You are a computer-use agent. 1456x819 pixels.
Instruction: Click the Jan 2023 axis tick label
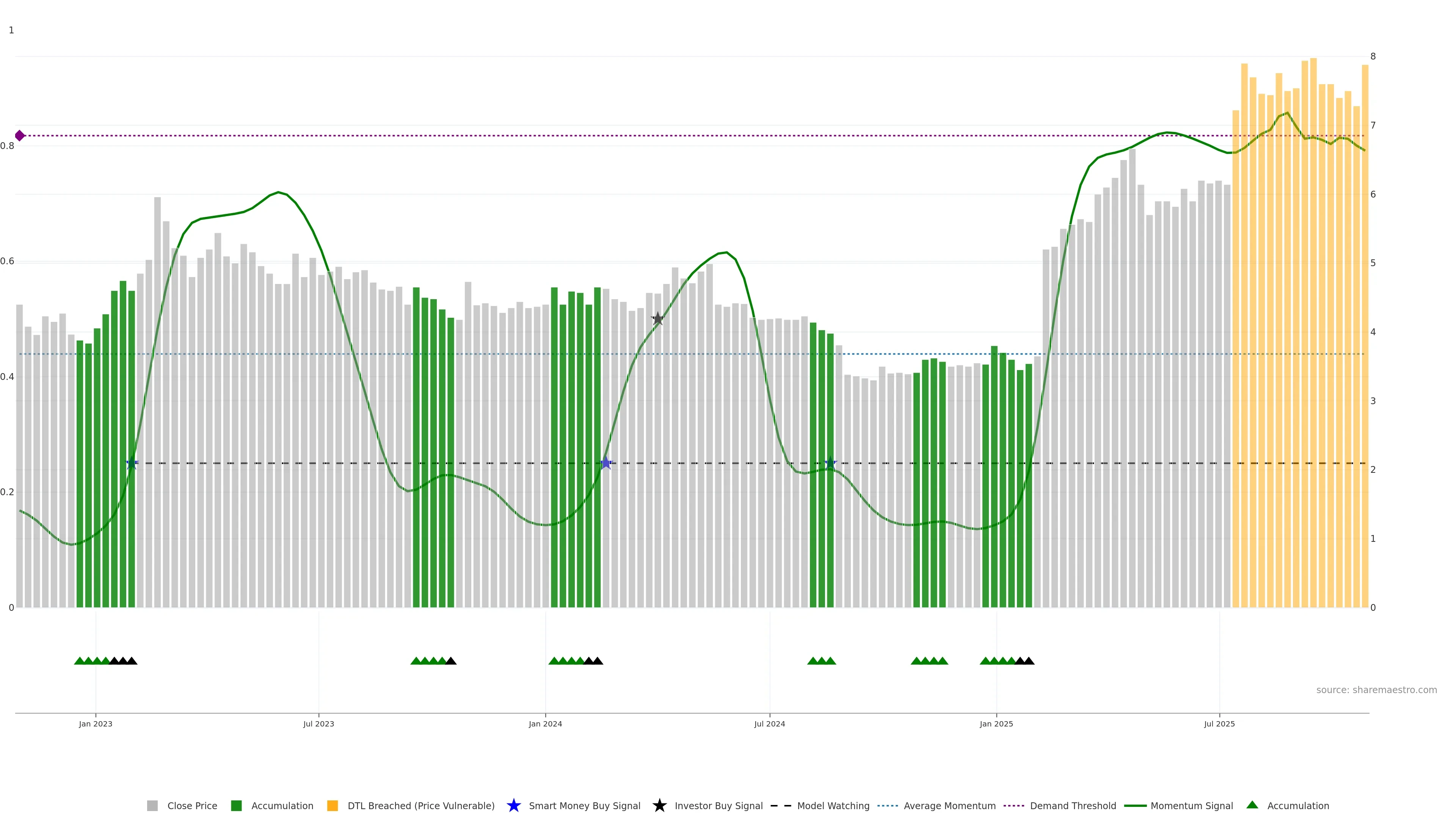96,723
